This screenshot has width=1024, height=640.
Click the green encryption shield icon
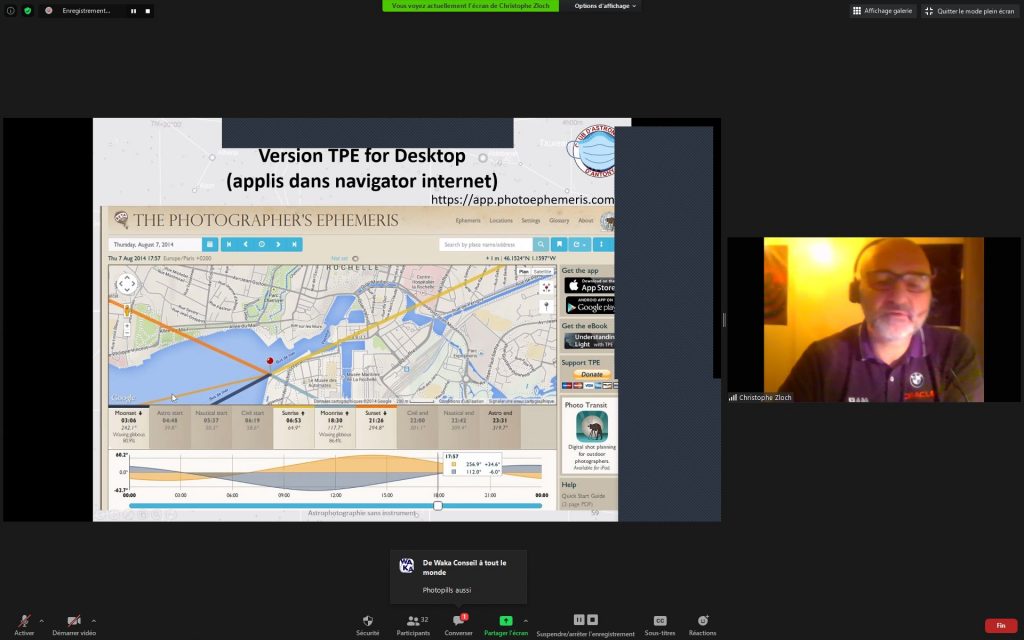[27, 10]
